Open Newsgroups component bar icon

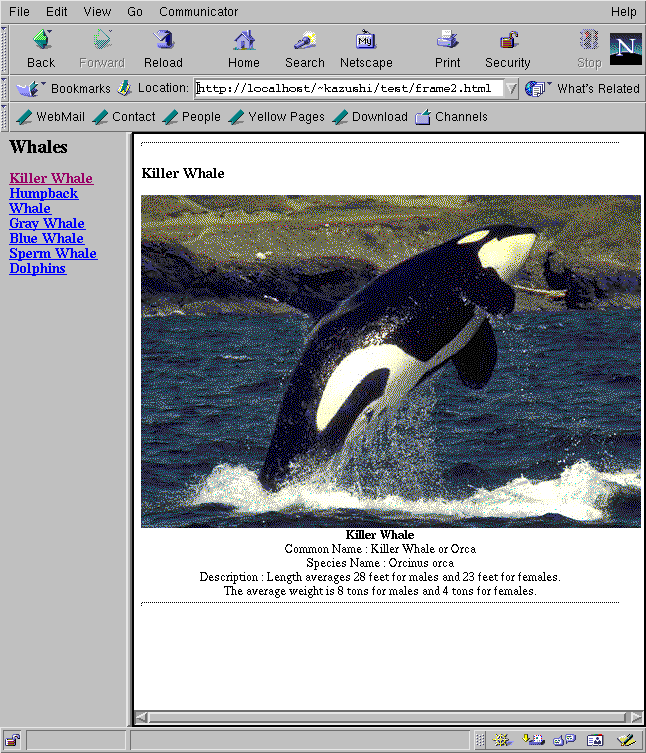[564, 740]
